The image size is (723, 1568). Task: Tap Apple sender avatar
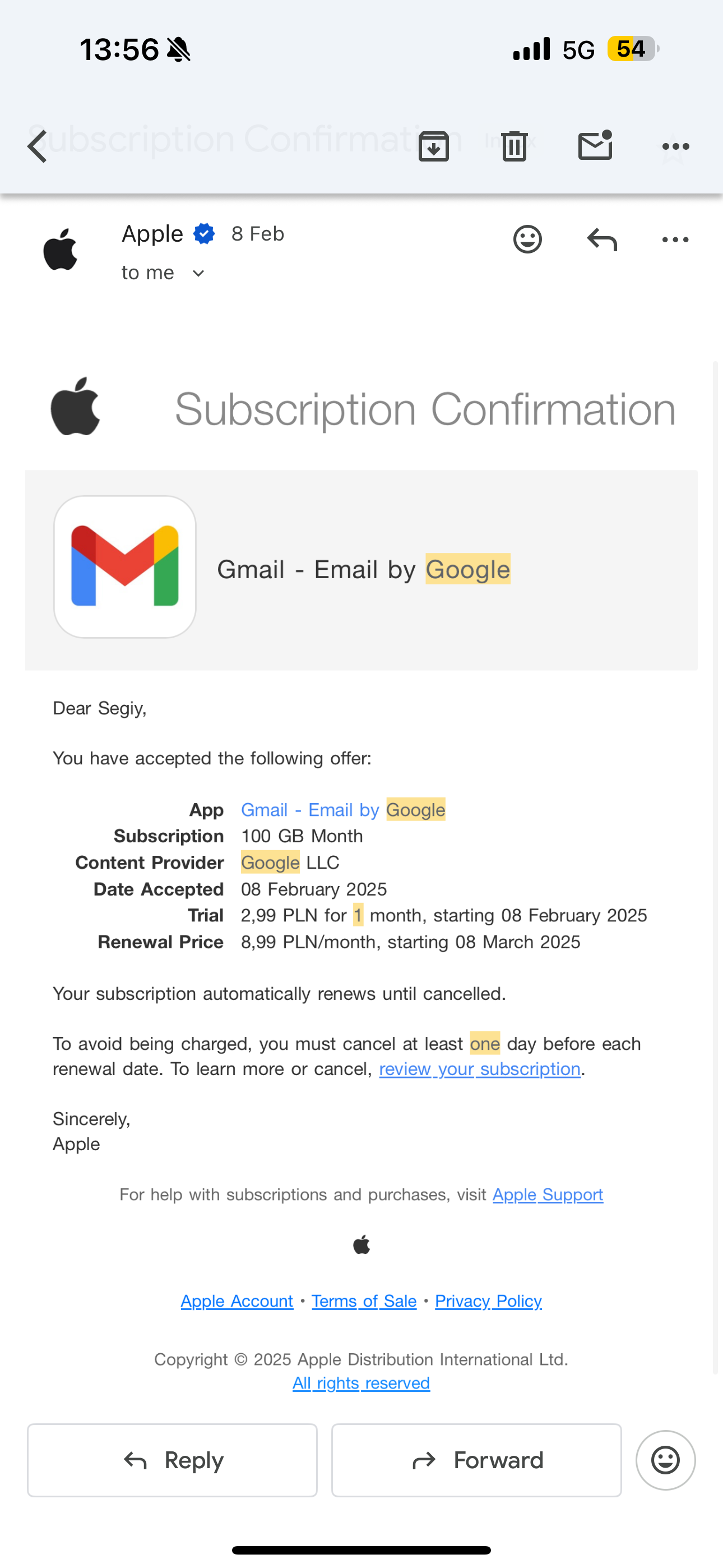click(x=61, y=250)
